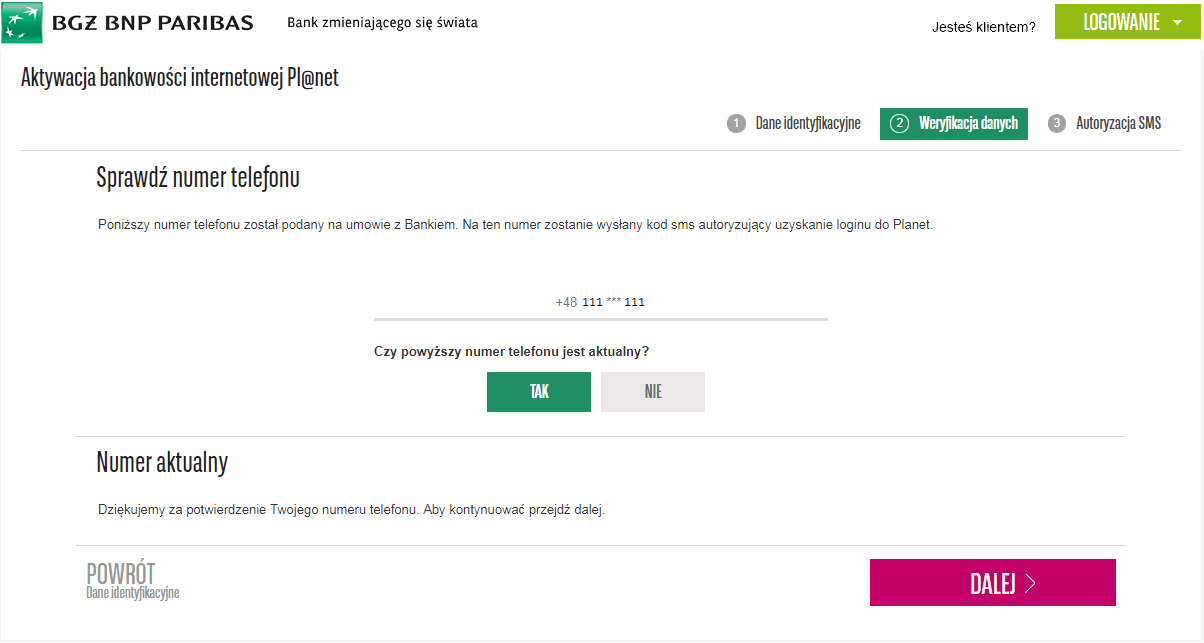Click the step 1 number circle

pos(737,124)
